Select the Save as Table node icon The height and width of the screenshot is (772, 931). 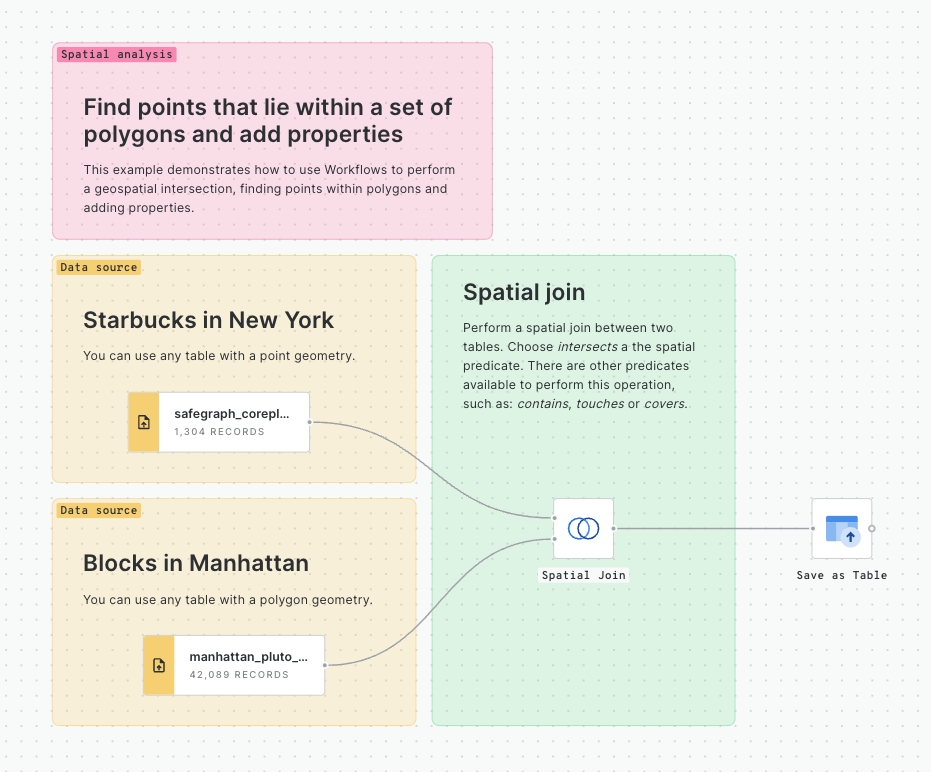point(841,528)
